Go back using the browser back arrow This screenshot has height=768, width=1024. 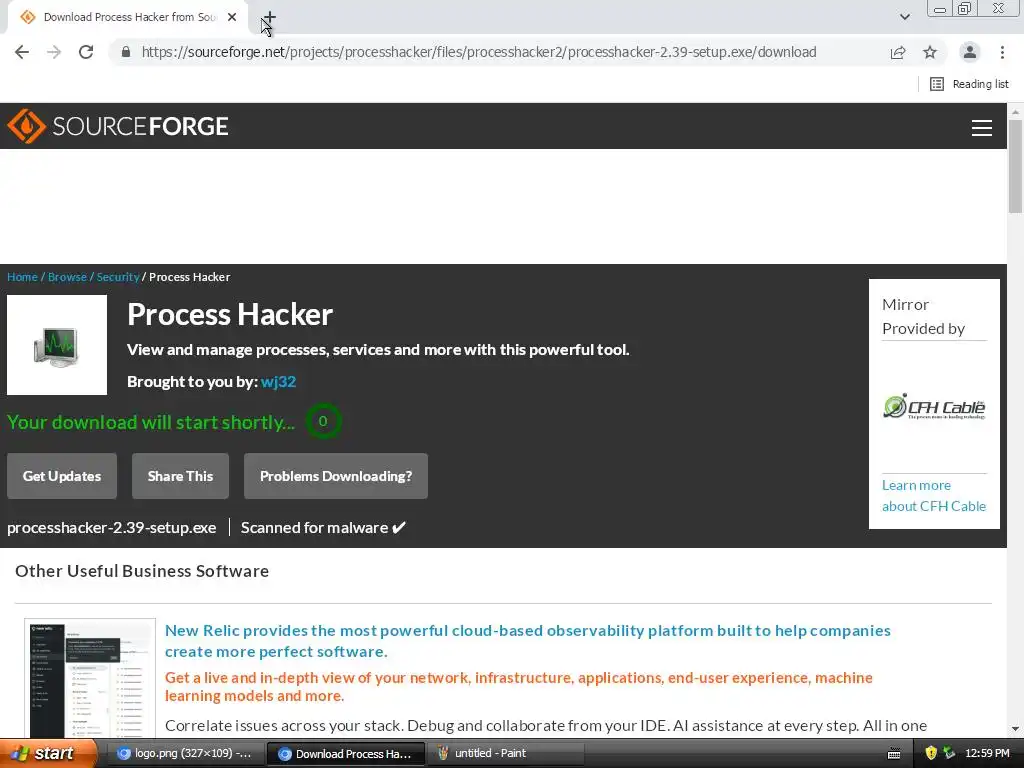22,52
